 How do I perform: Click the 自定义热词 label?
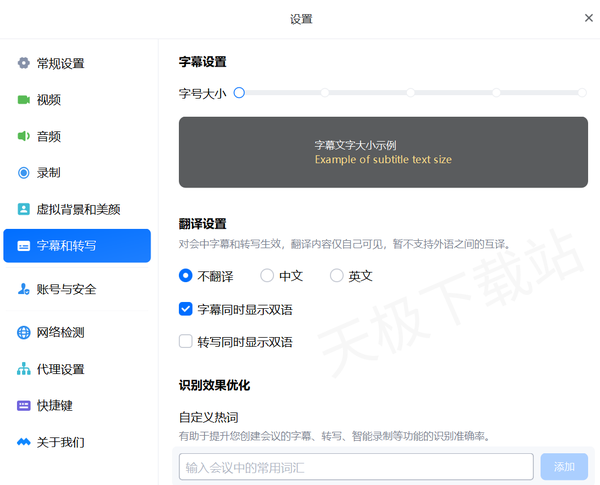[209, 417]
